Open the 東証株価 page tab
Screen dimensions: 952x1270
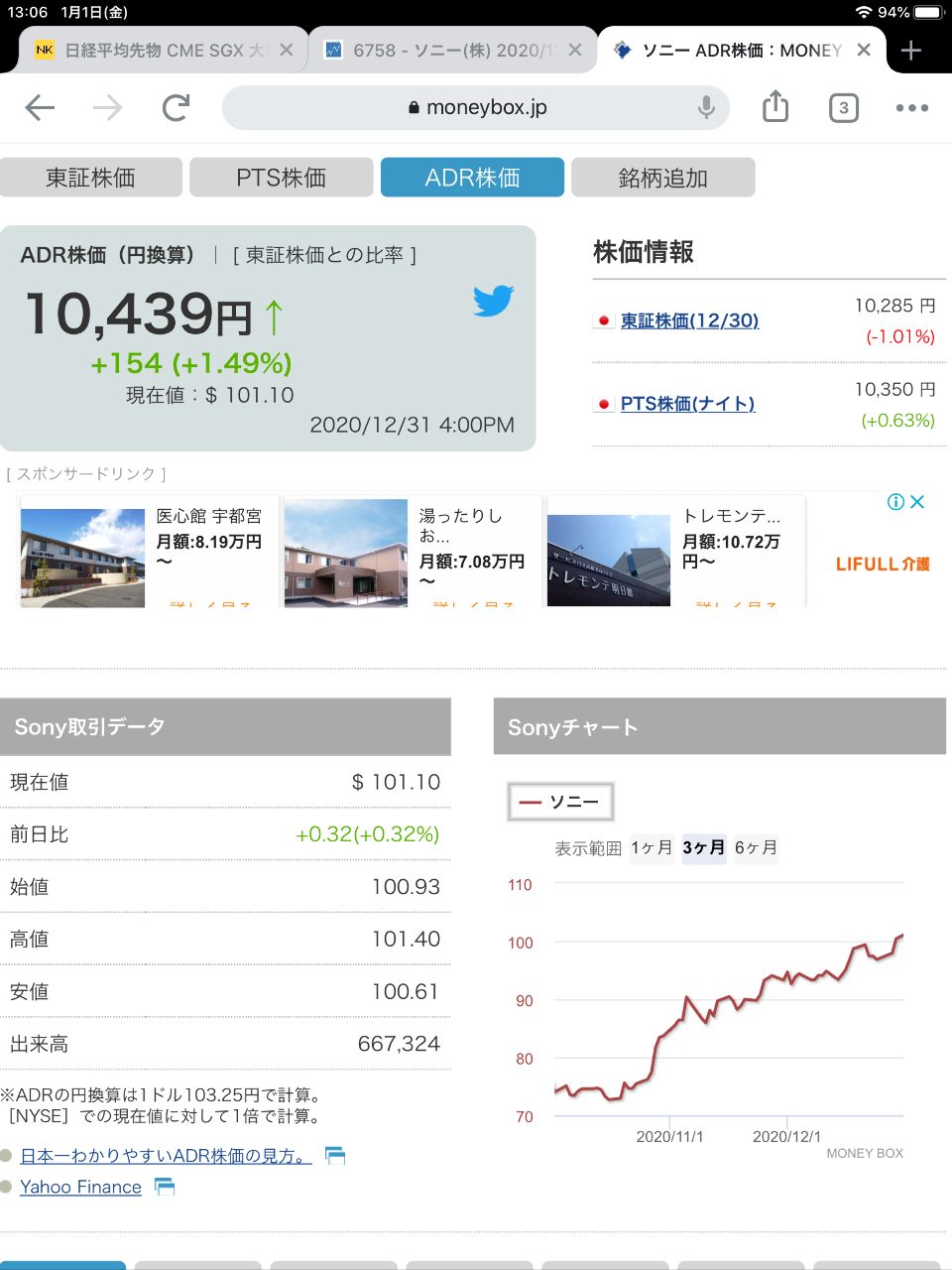pyautogui.click(x=91, y=178)
